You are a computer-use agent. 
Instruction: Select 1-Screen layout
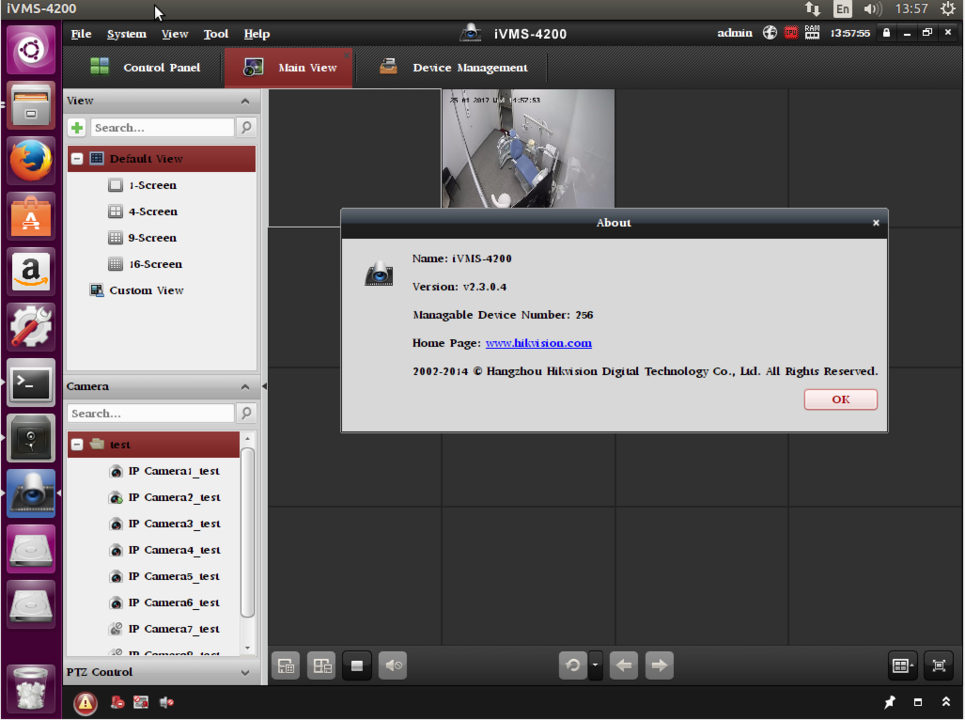(x=153, y=185)
